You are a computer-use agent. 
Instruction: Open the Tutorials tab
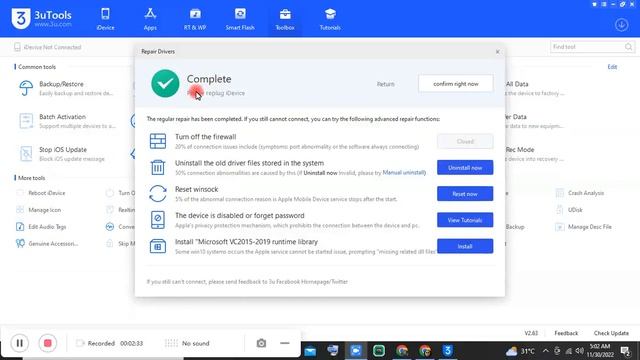330,19
